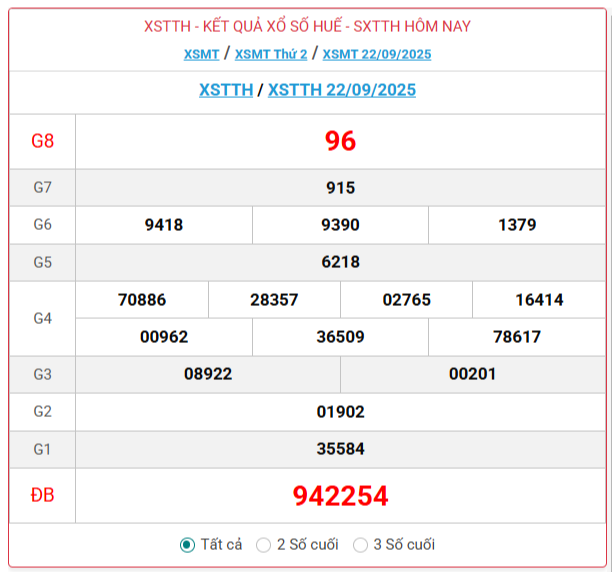The image size is (612, 572).
Task: Select the Tất cả radio button
Action: coord(187,545)
